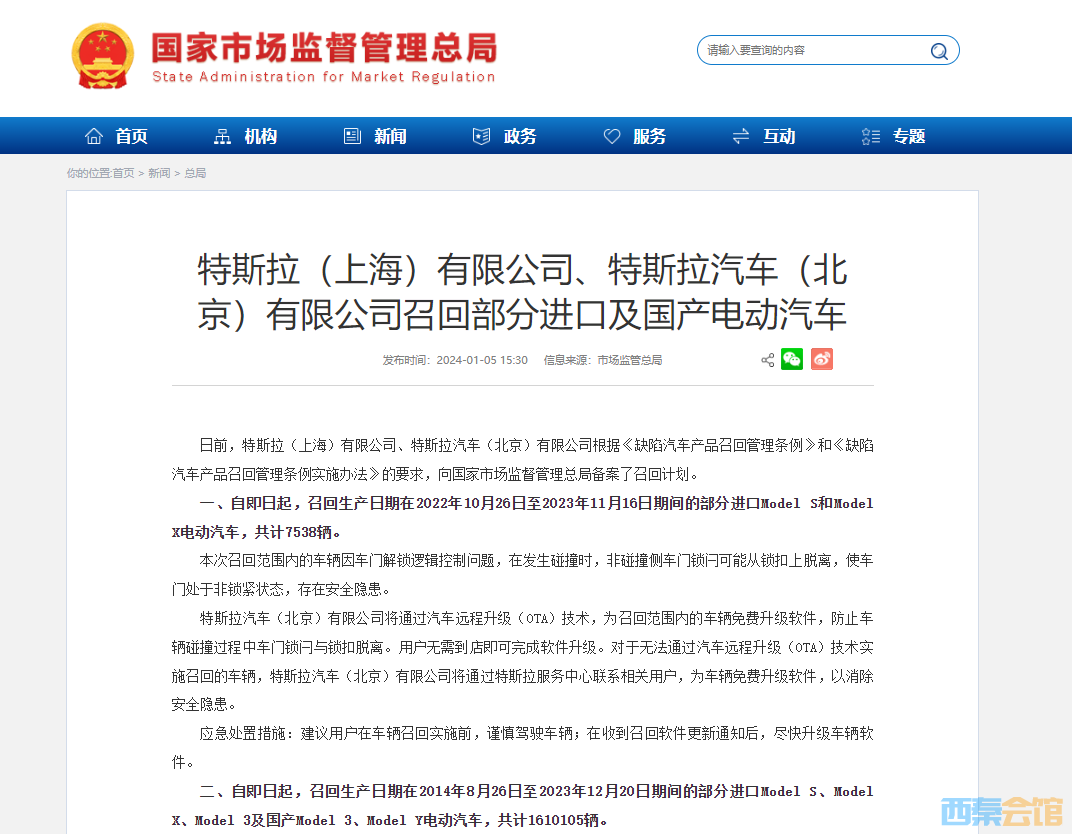This screenshot has width=1072, height=834.
Task: Click the national emblem logo
Action: coord(102,56)
